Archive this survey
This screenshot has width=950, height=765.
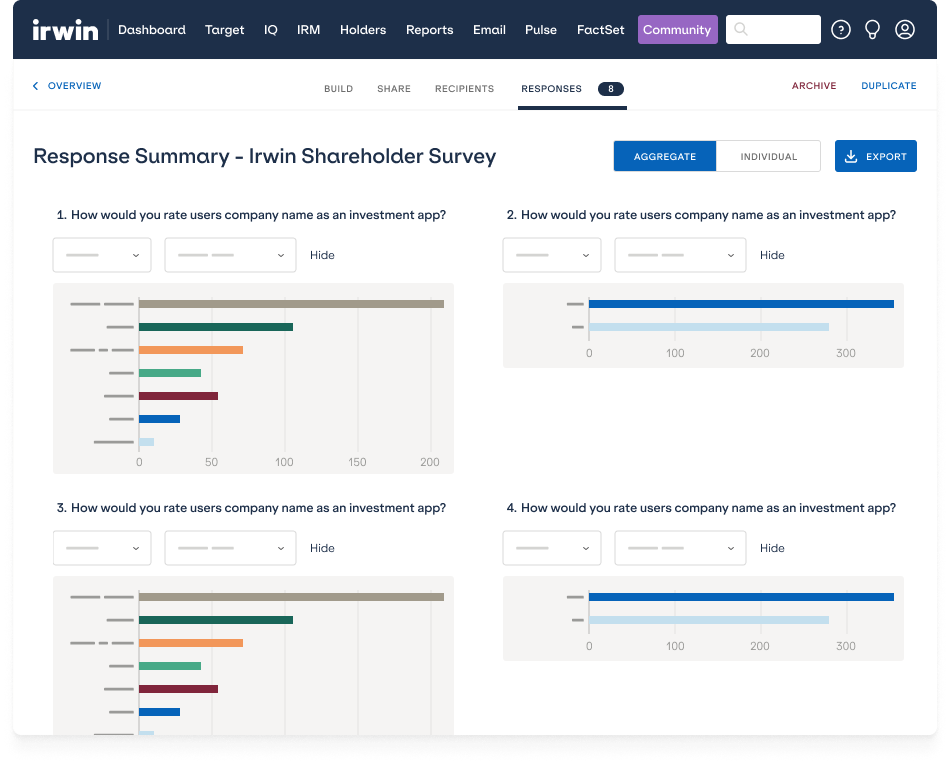pyautogui.click(x=814, y=86)
